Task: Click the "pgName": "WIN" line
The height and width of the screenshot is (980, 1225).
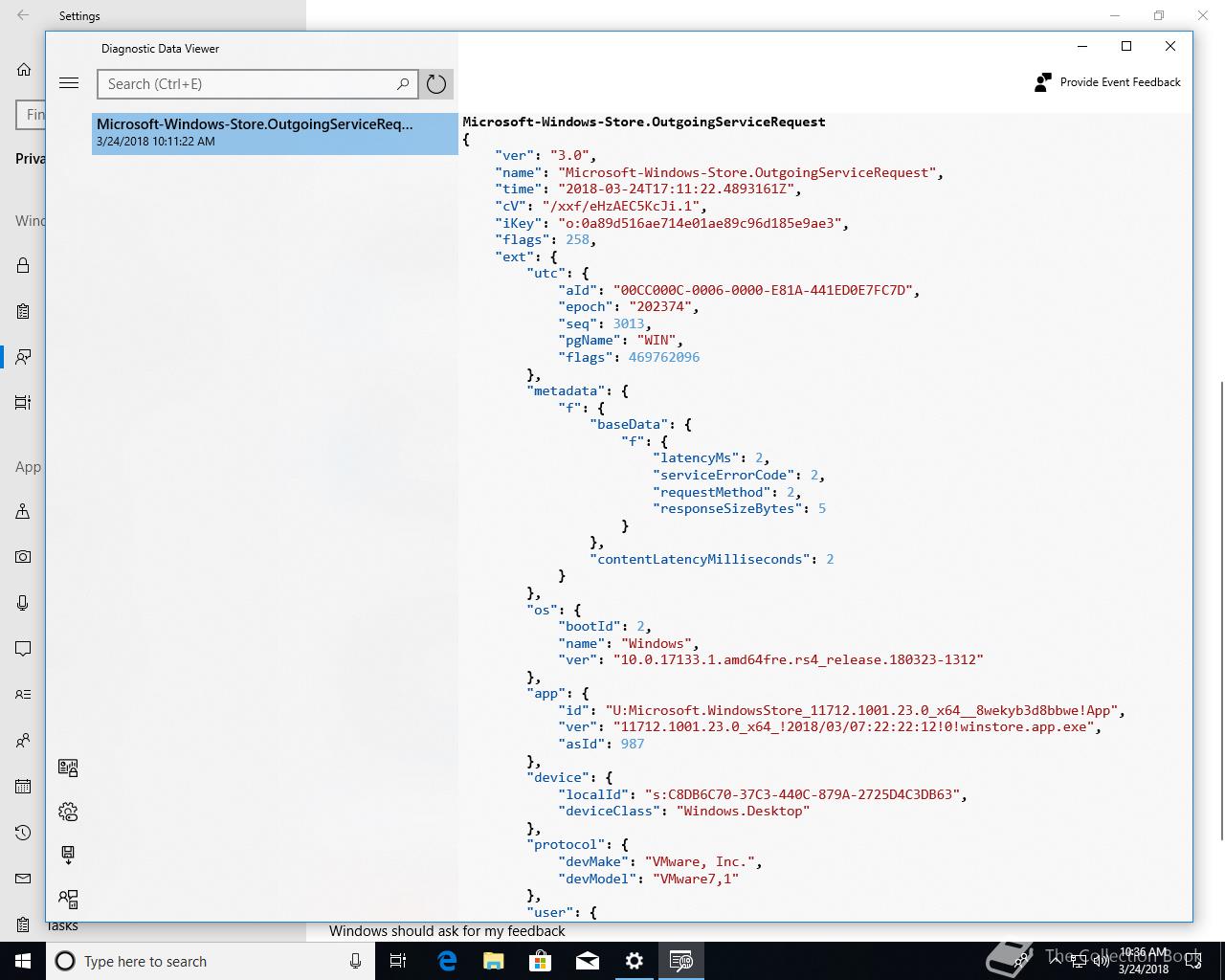Action: coord(621,340)
